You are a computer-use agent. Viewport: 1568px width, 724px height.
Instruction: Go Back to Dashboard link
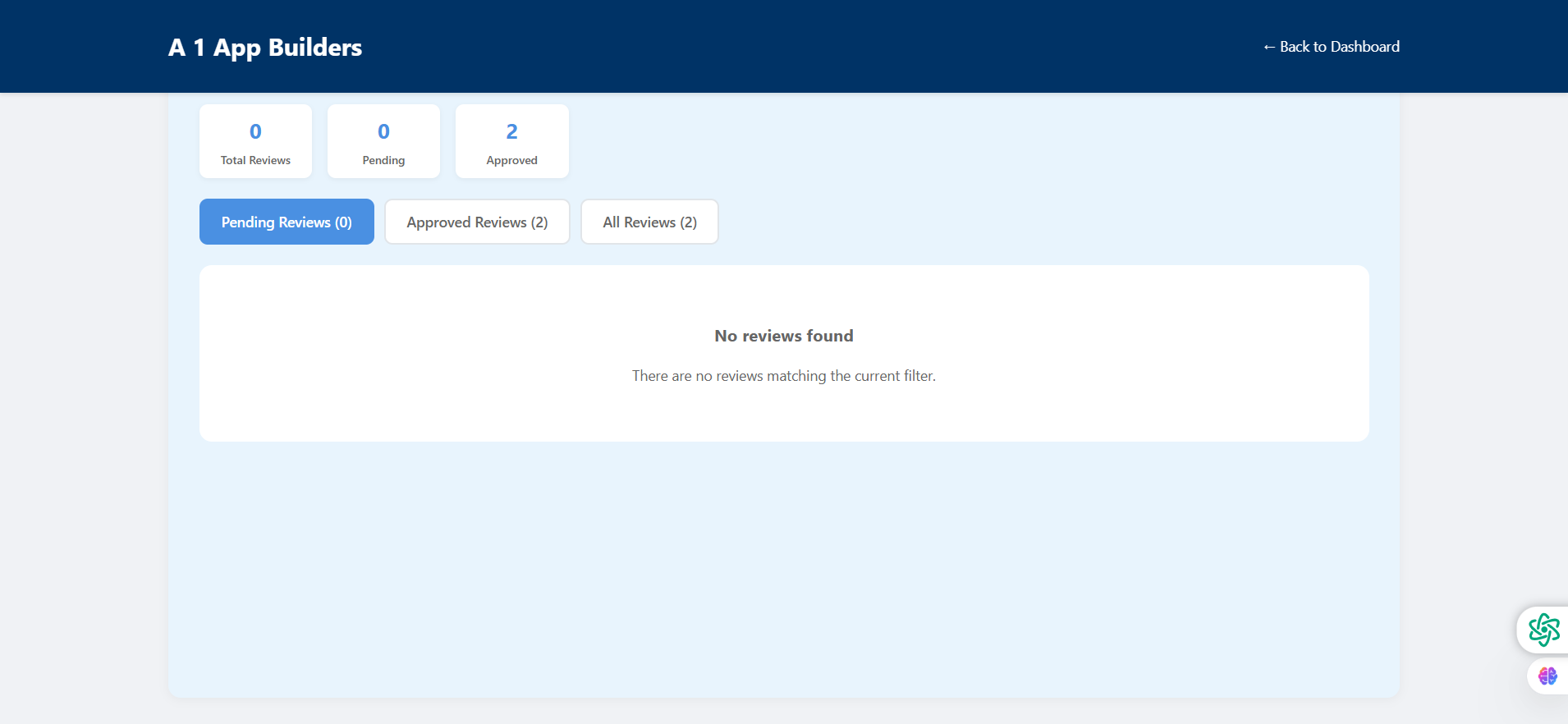click(1331, 47)
